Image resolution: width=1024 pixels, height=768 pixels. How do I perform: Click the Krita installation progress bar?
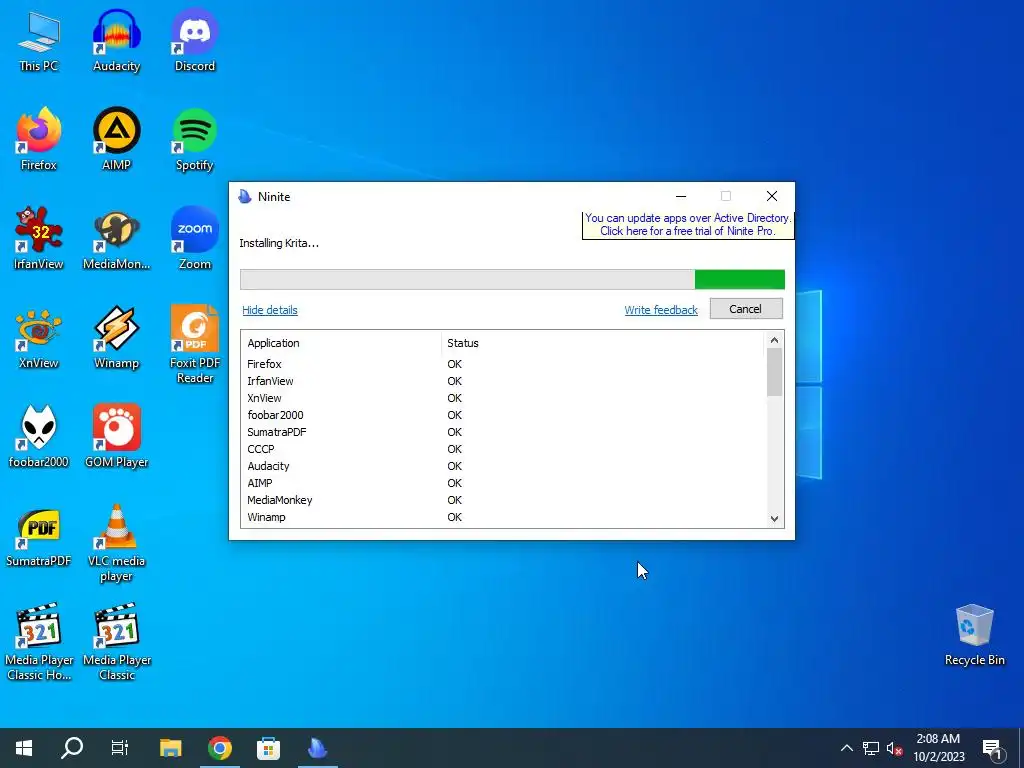coord(512,279)
